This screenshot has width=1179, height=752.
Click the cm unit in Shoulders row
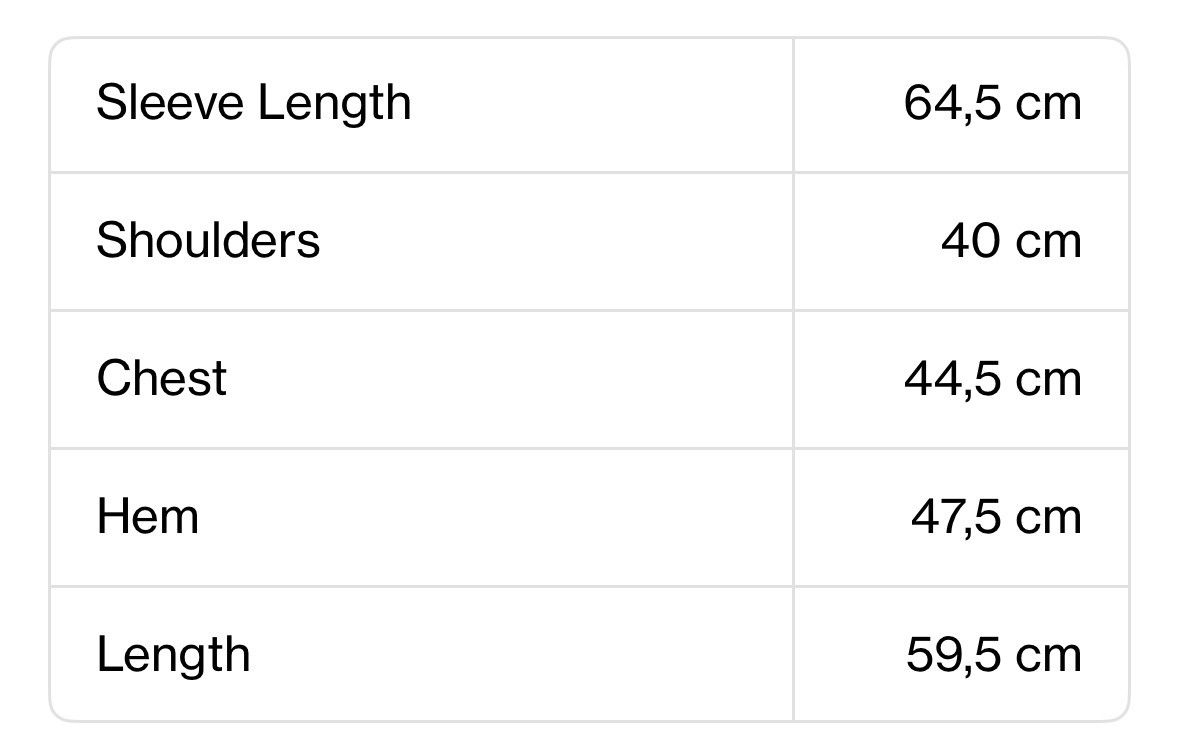(1049, 243)
